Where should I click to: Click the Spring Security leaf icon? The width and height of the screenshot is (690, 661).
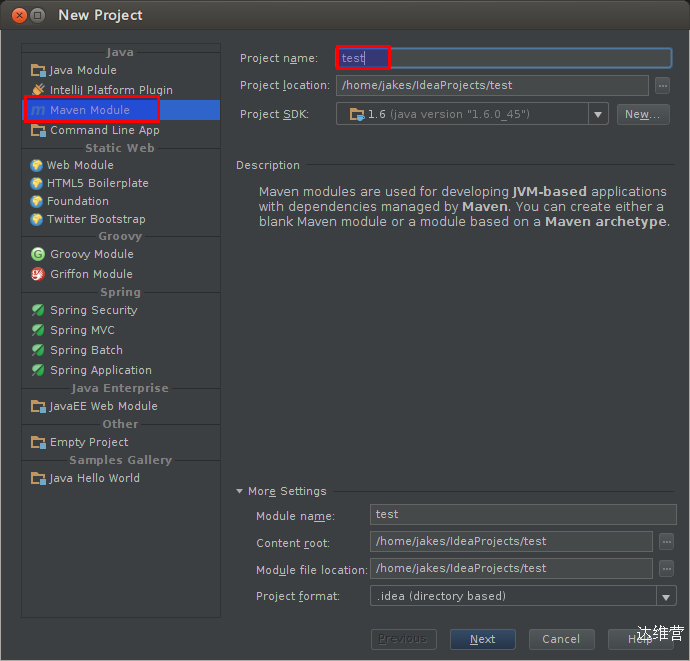point(38,310)
